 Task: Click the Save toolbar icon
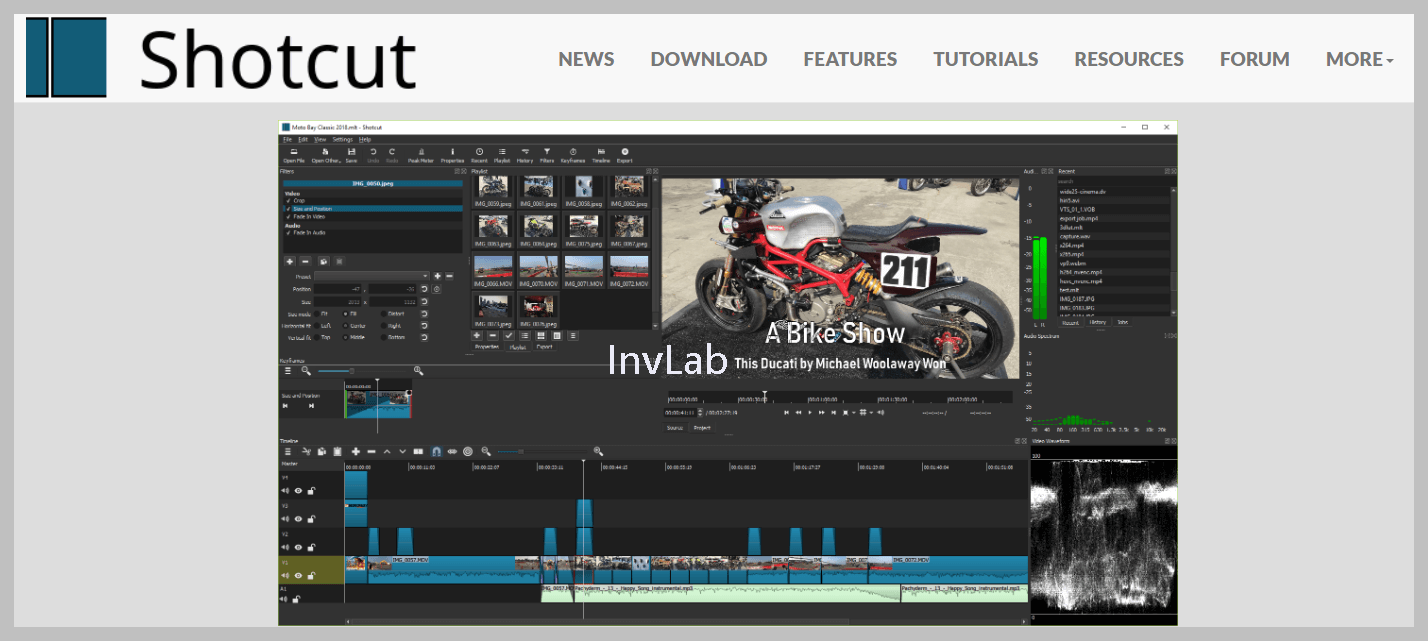click(351, 155)
